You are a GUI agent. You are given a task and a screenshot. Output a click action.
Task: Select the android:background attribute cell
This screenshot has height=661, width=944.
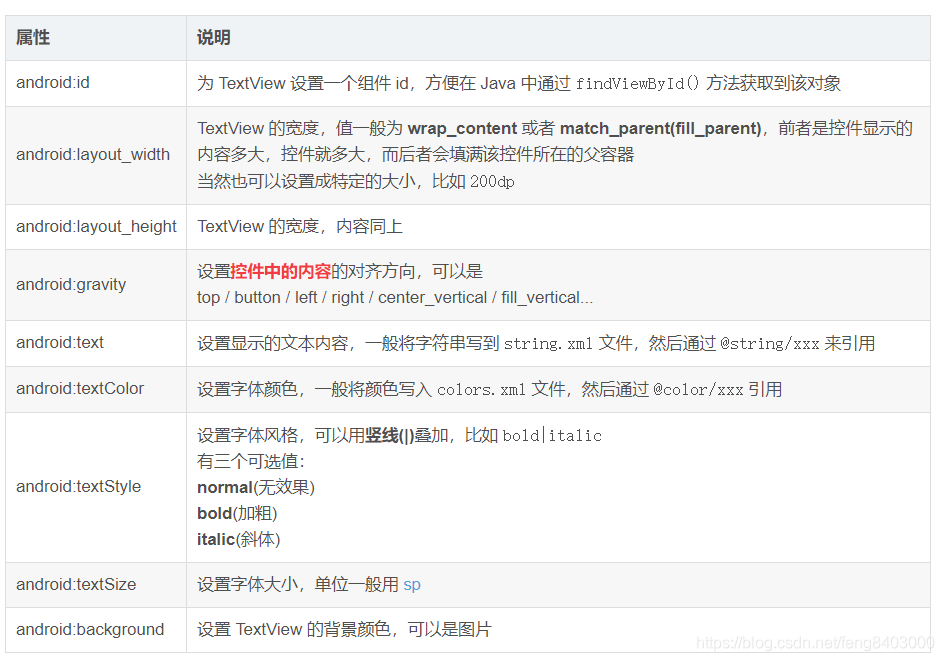(90, 630)
